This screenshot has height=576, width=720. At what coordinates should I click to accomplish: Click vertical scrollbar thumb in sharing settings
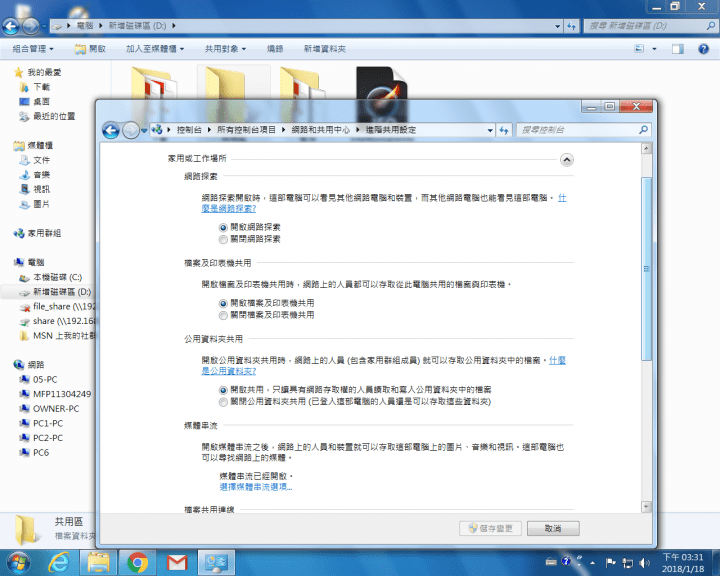(x=647, y=269)
